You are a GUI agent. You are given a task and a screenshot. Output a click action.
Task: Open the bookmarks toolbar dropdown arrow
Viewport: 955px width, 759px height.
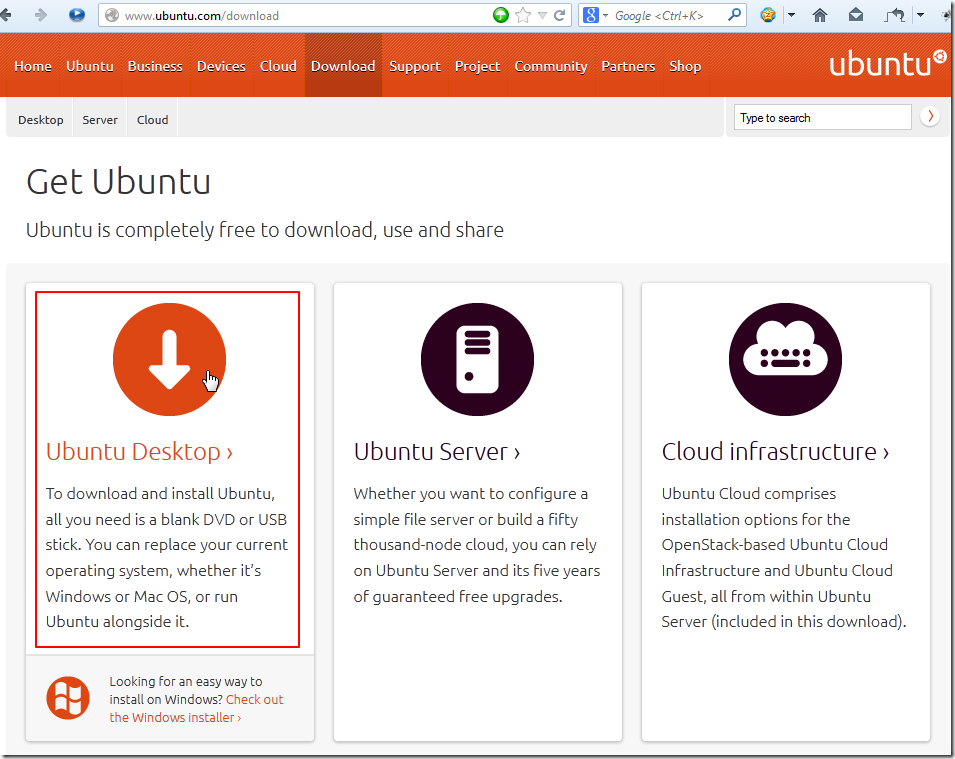791,15
